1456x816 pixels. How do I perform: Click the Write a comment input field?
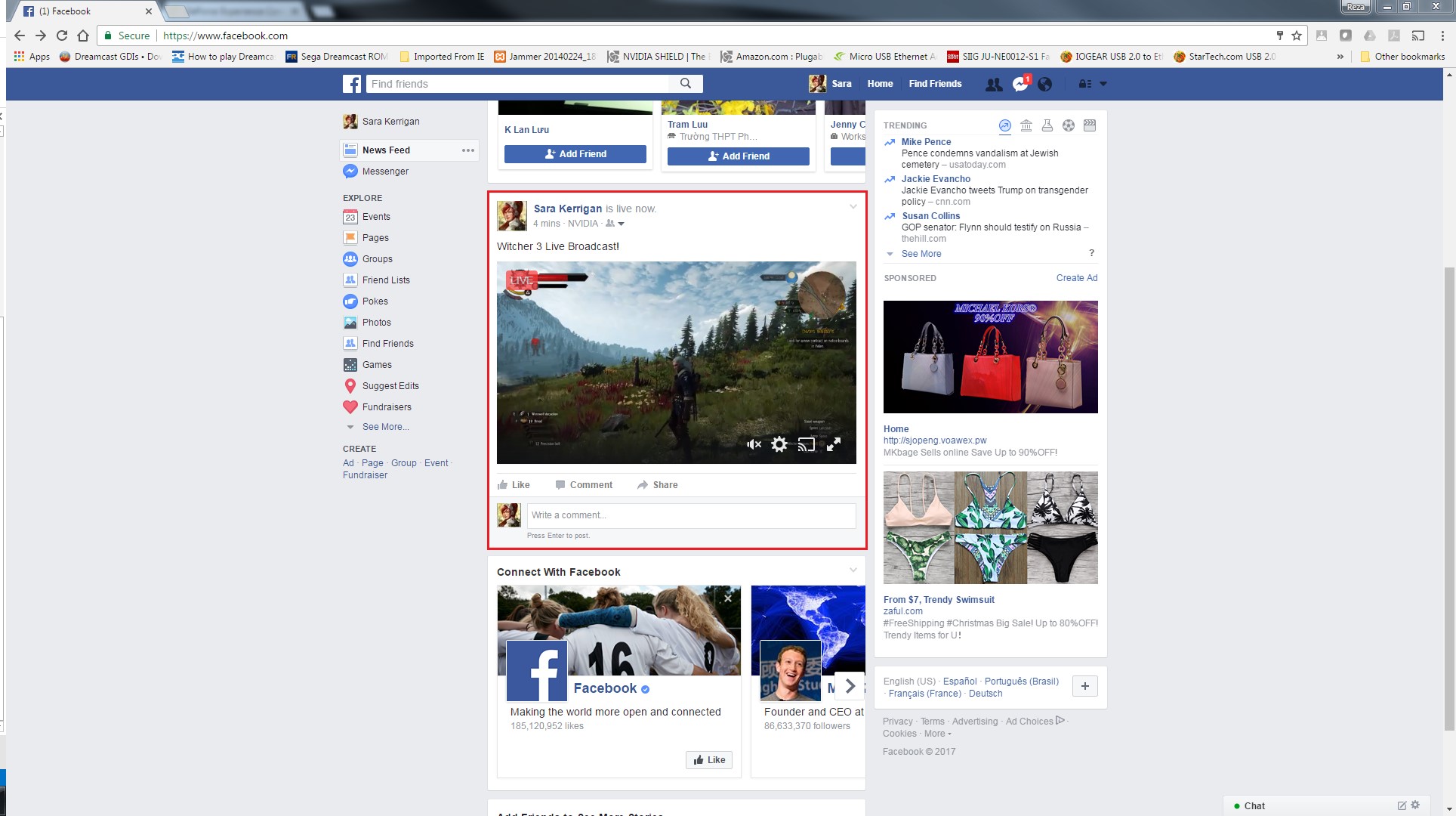(688, 514)
